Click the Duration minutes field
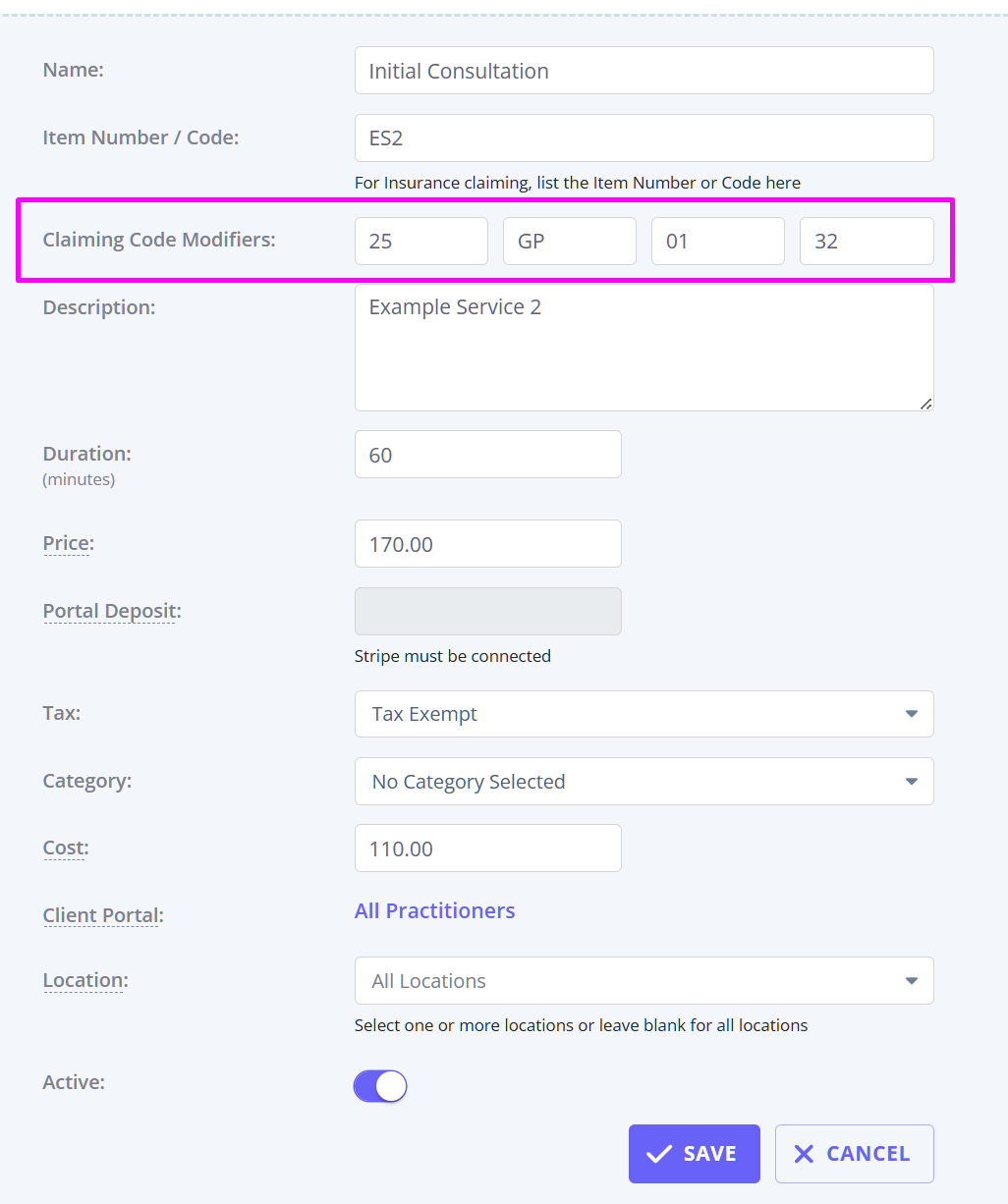 pyautogui.click(x=487, y=455)
